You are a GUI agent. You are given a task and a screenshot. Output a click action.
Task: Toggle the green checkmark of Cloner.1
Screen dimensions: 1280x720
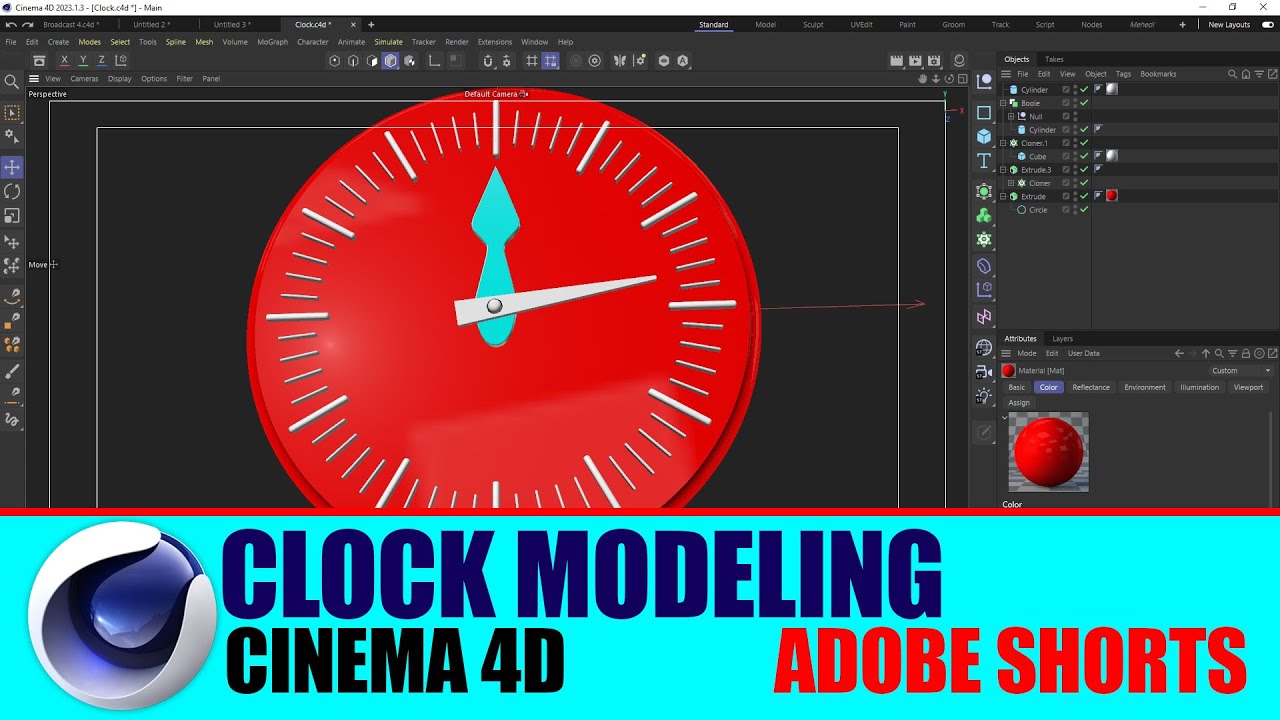pyautogui.click(x=1084, y=143)
